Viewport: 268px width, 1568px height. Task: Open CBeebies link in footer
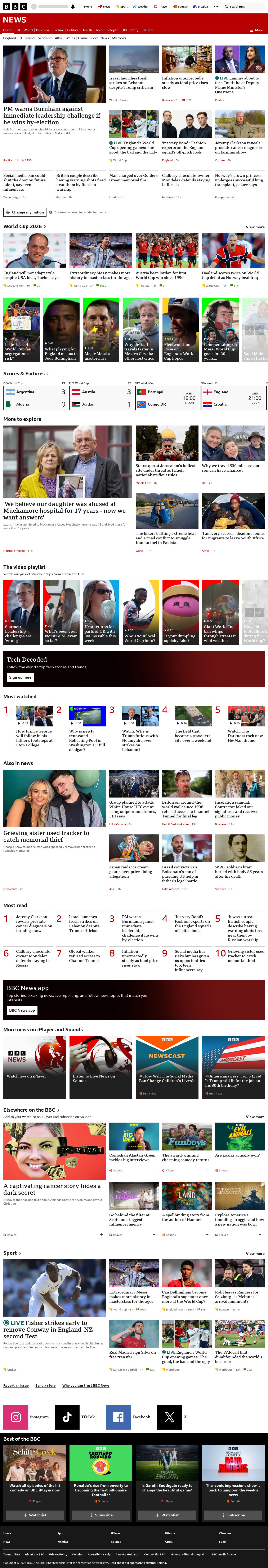click(x=225, y=1533)
